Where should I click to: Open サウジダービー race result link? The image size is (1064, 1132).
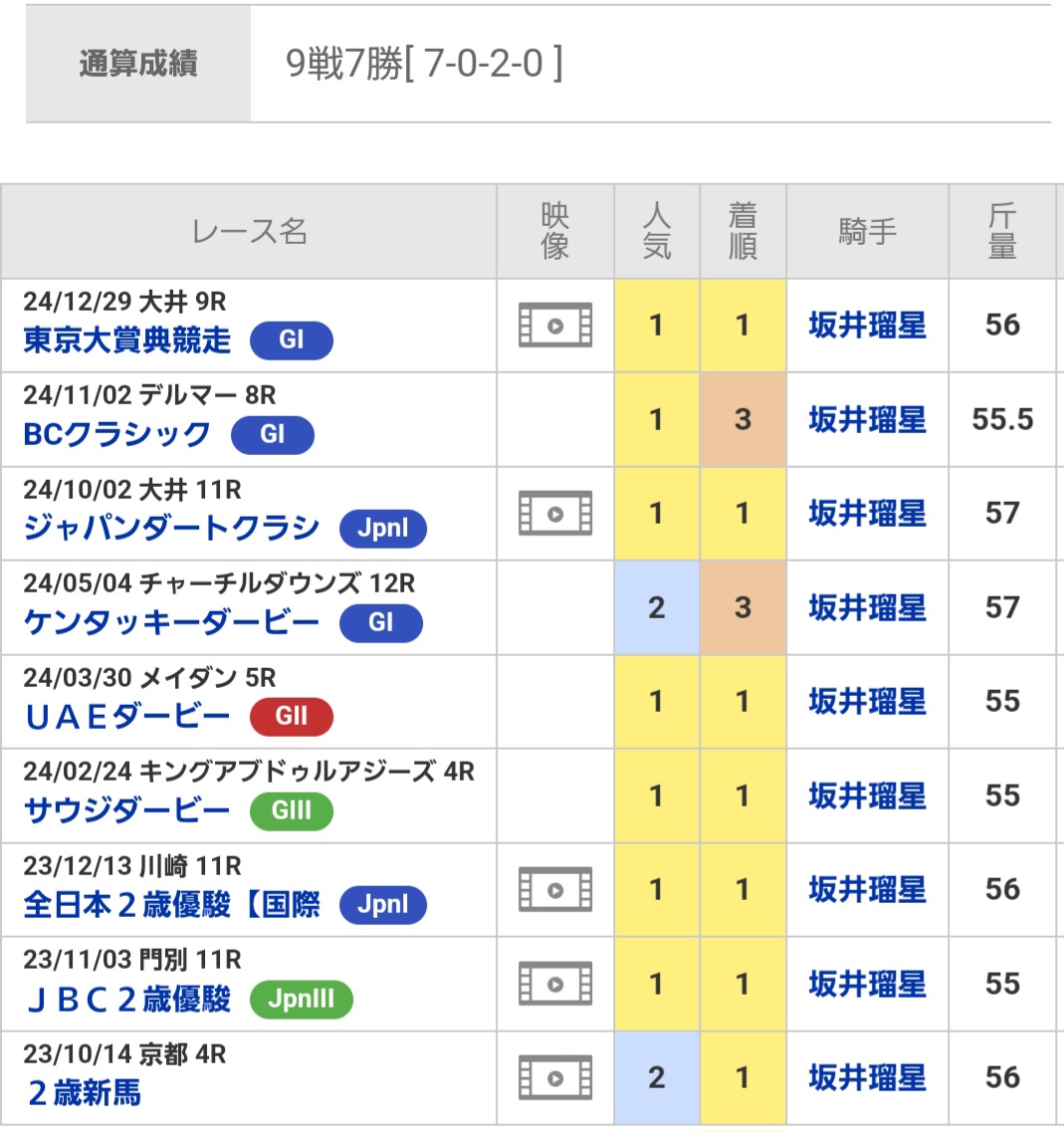127,810
